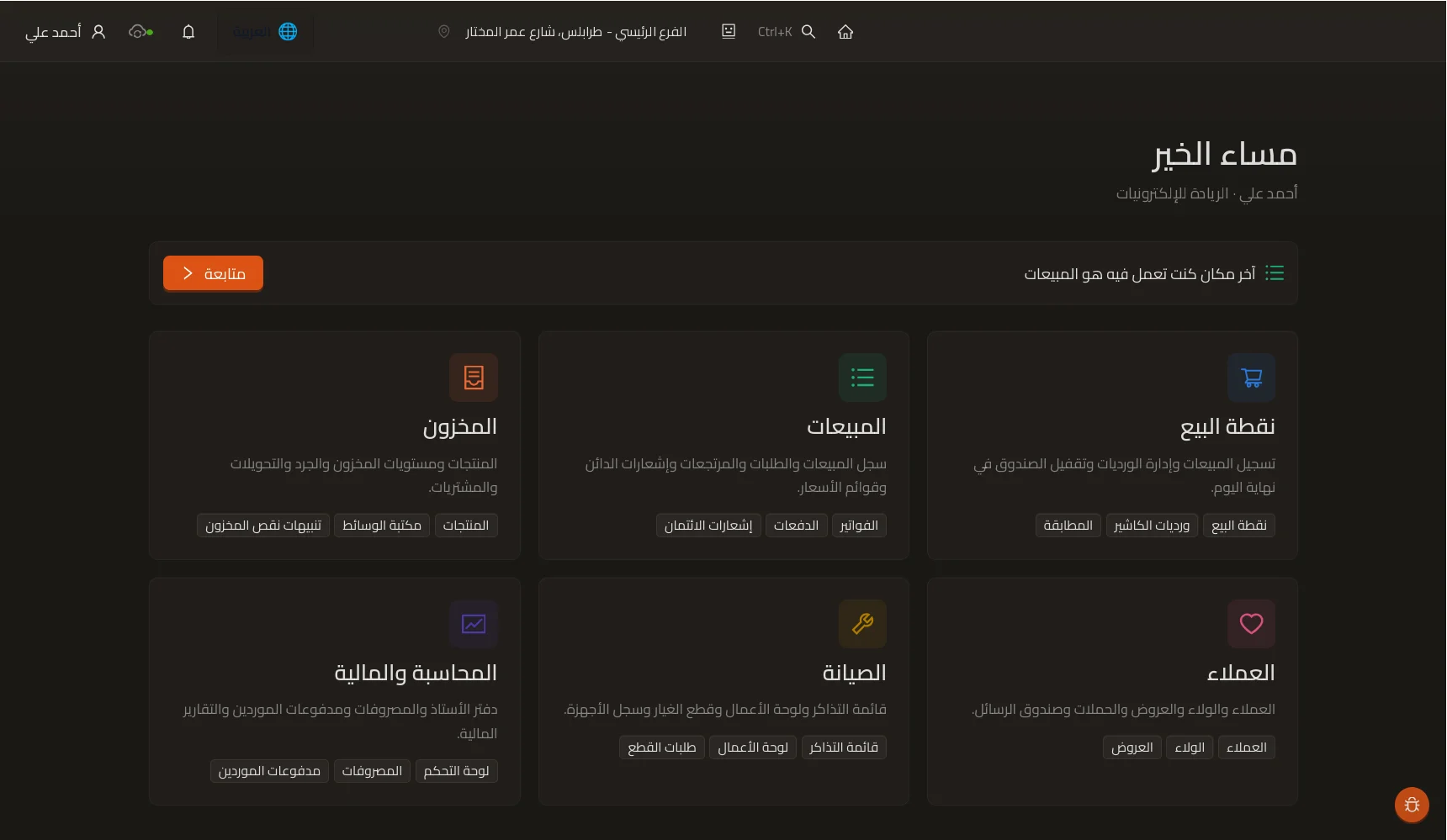Click the مدفوعات الموردين chip
1447x840 pixels.
tap(269, 771)
